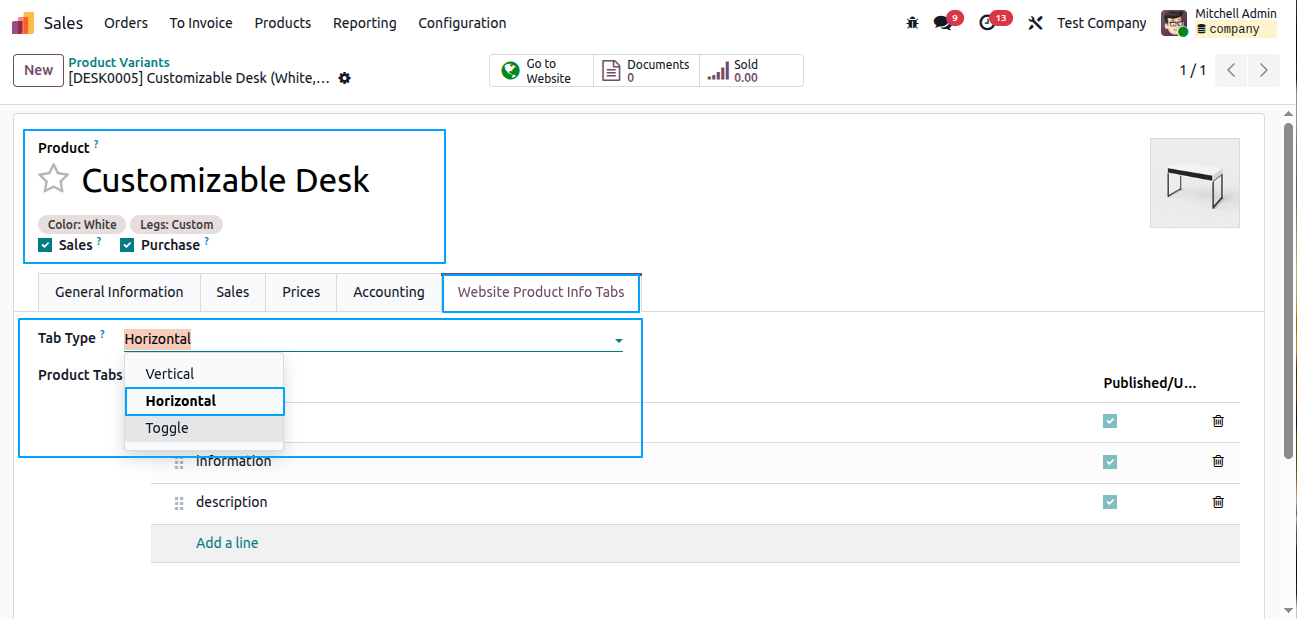Click the New button
The height and width of the screenshot is (619, 1297).
click(x=38, y=70)
